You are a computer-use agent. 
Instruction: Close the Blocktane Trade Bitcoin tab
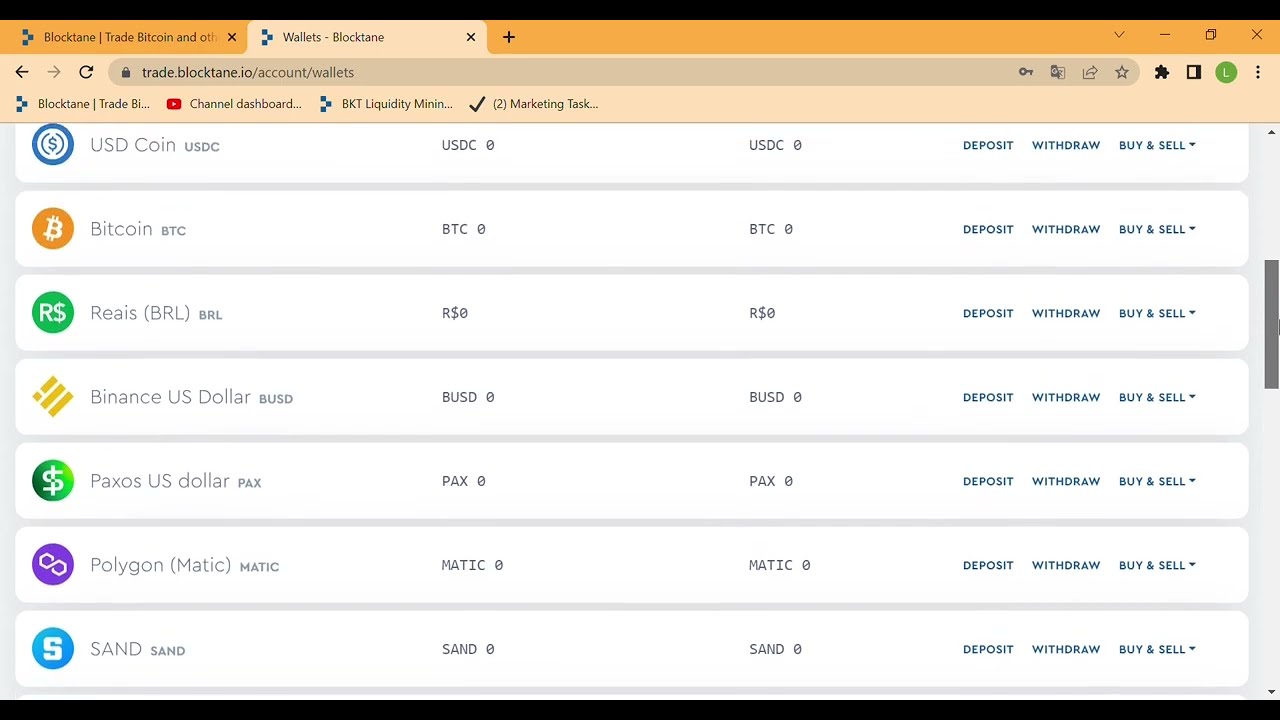coord(232,37)
